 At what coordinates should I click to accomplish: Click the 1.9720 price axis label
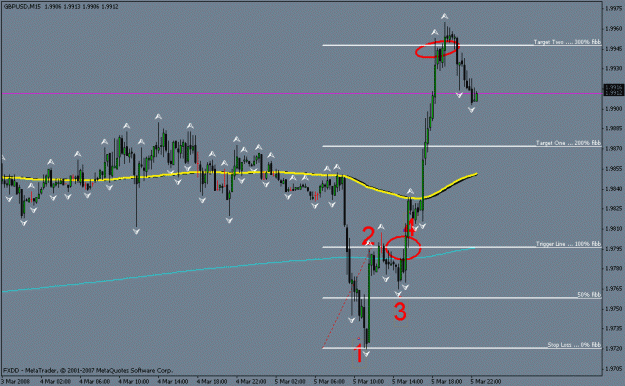click(613, 349)
